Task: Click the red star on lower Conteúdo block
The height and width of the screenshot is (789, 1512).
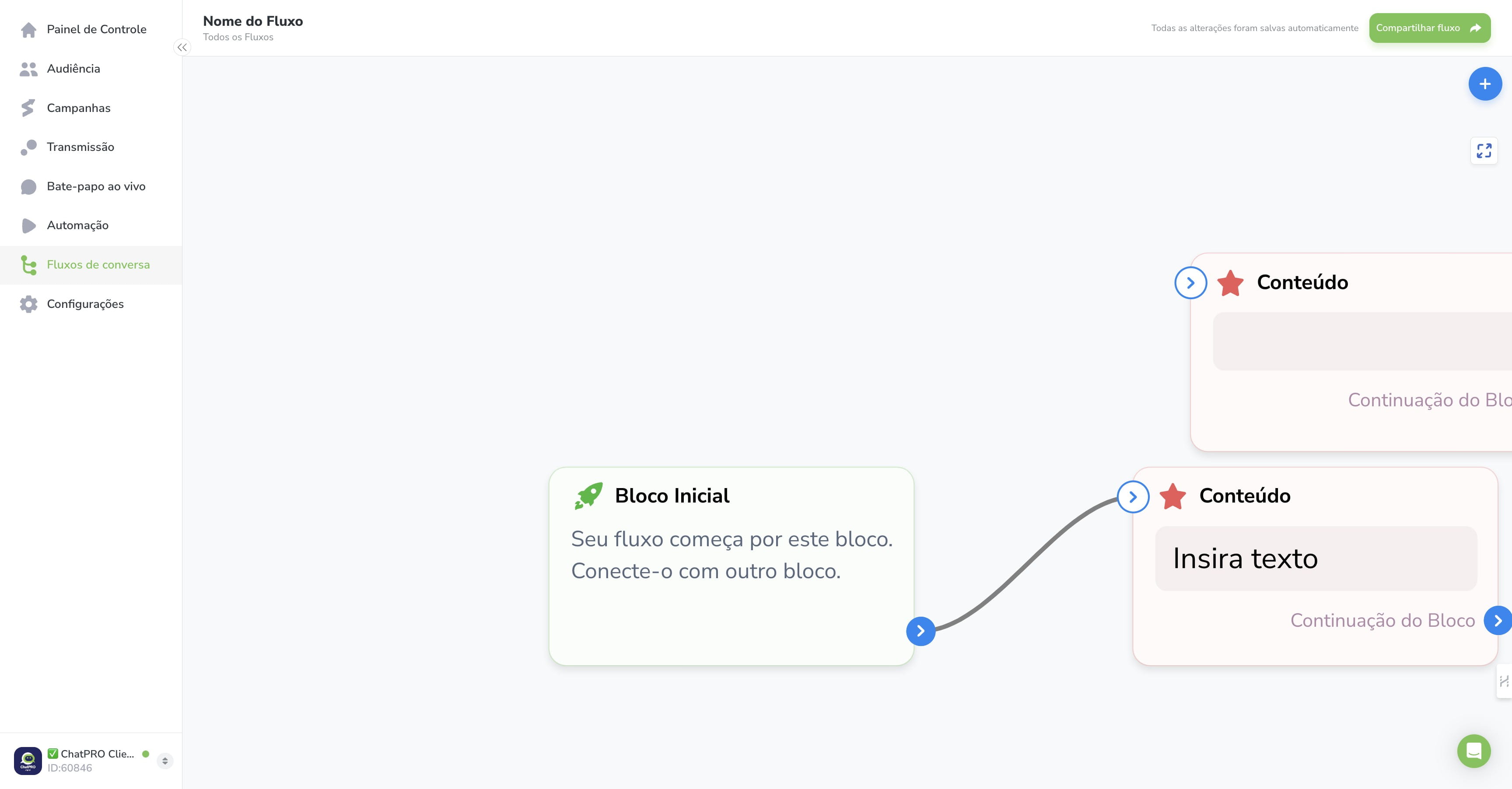Action: [1172, 496]
